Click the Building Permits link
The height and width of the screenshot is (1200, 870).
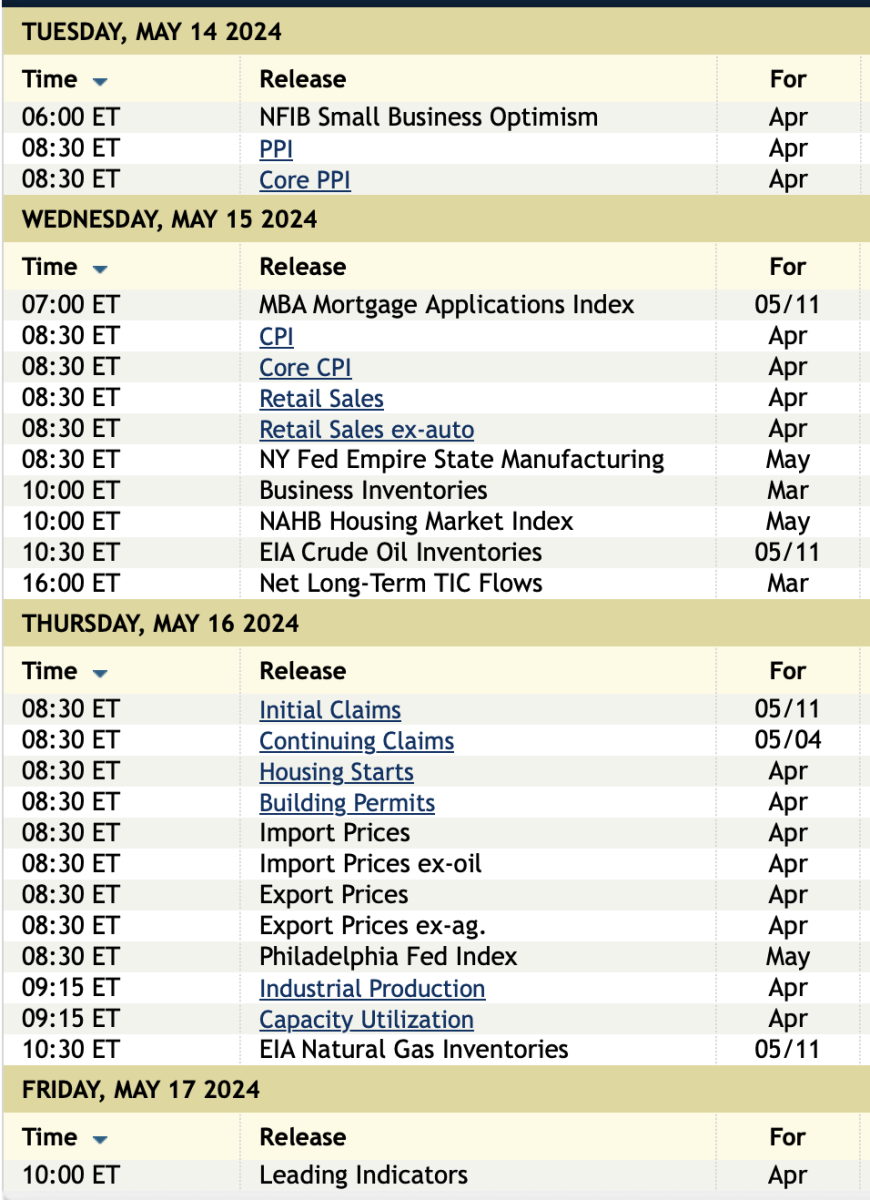(347, 803)
